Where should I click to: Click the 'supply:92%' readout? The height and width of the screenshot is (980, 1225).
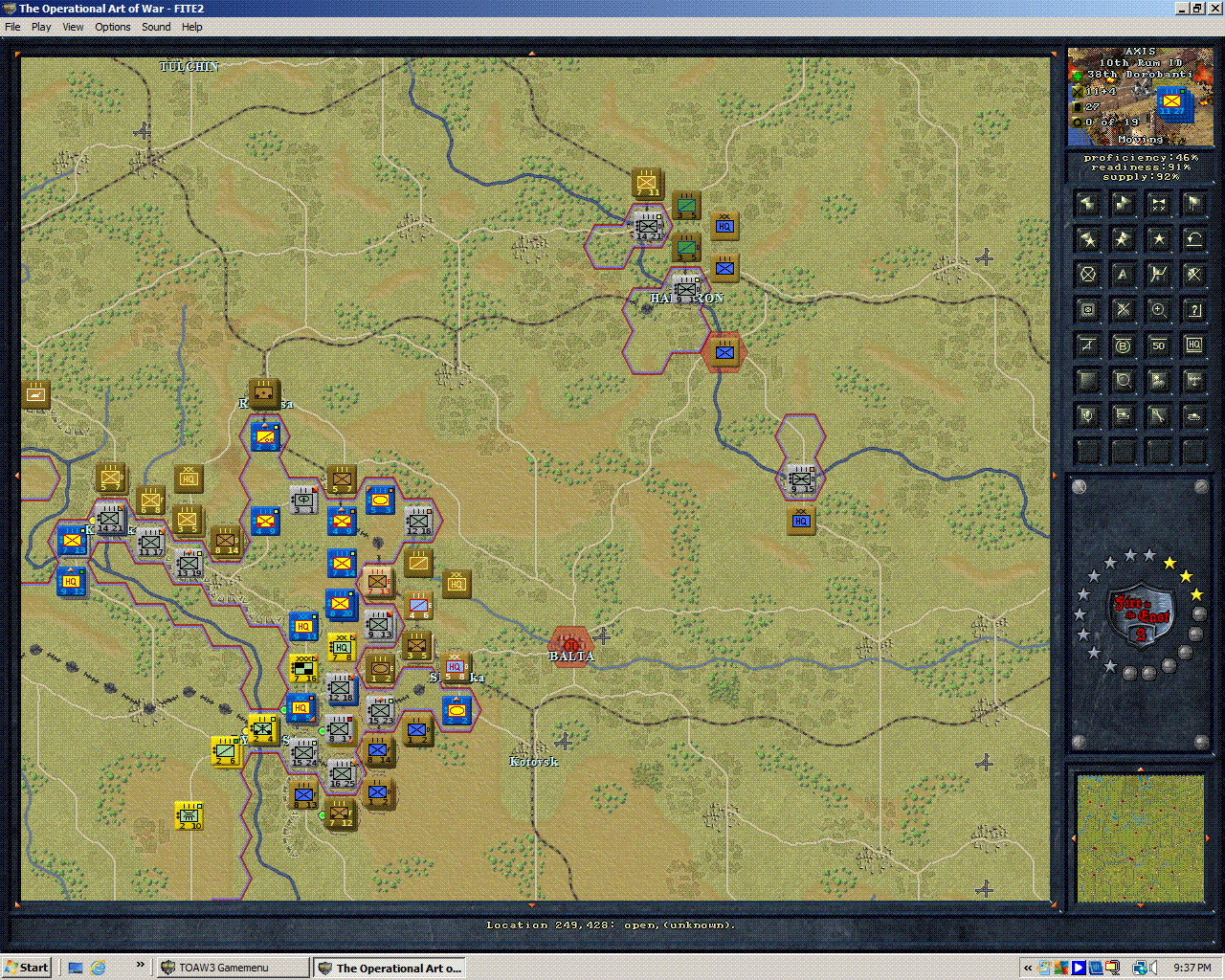click(x=1140, y=177)
